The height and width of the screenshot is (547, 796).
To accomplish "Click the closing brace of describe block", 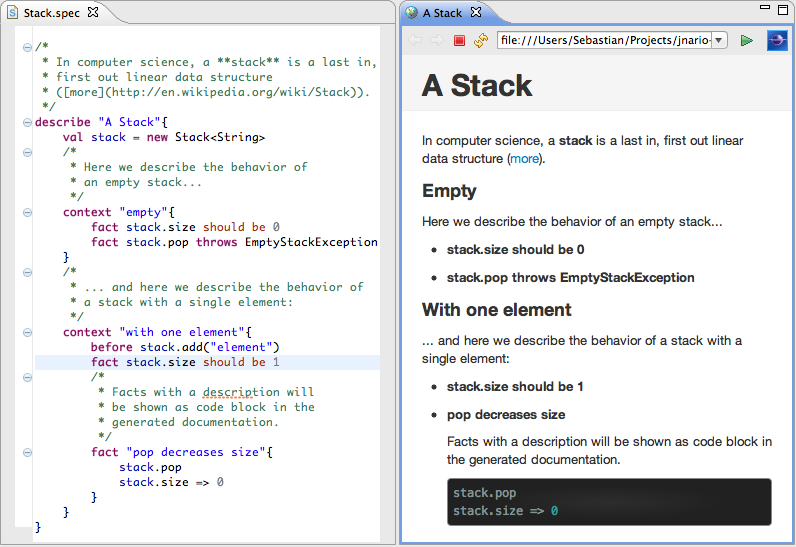I will (x=38, y=527).
